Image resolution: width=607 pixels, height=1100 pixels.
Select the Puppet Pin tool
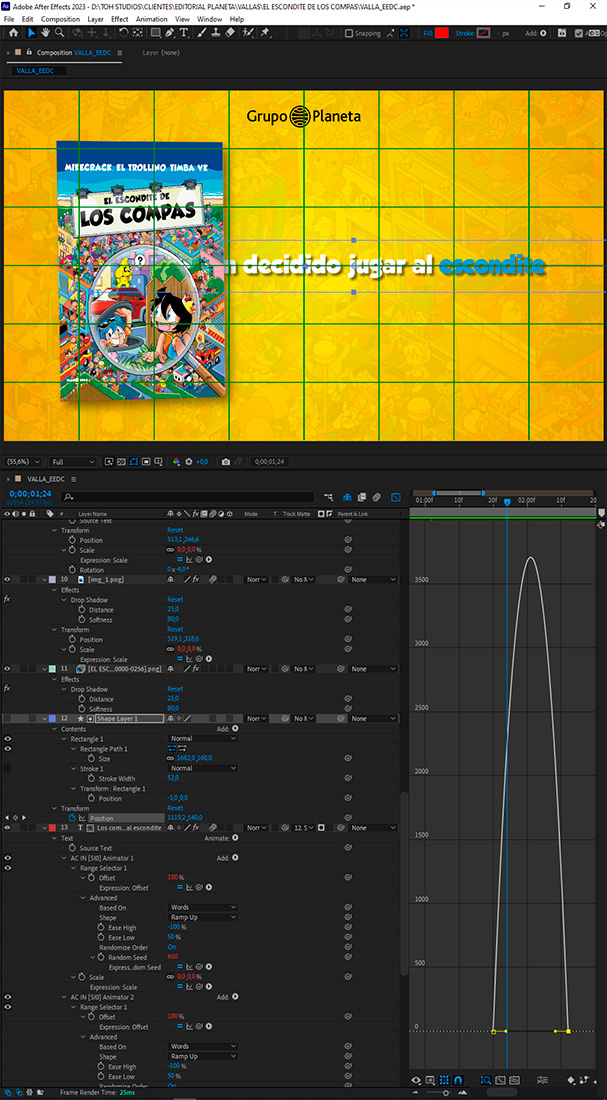pos(265,32)
